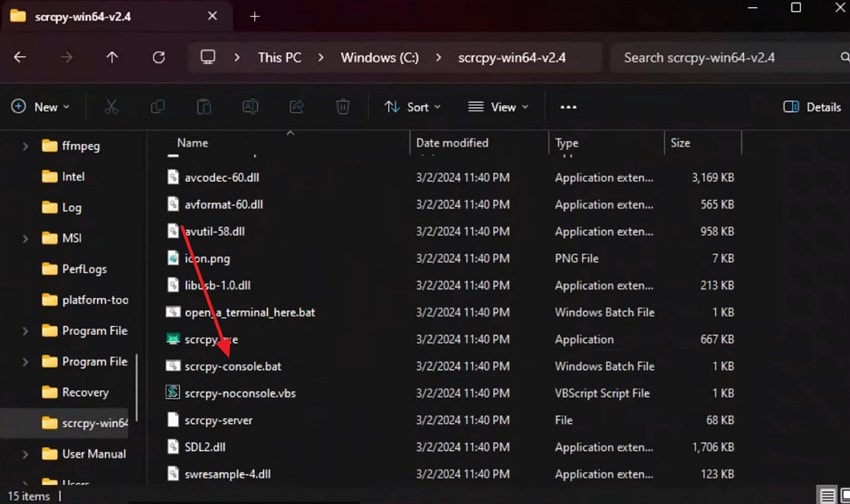
Task: Click the icon.png image file icon
Action: pyautogui.click(x=172, y=258)
